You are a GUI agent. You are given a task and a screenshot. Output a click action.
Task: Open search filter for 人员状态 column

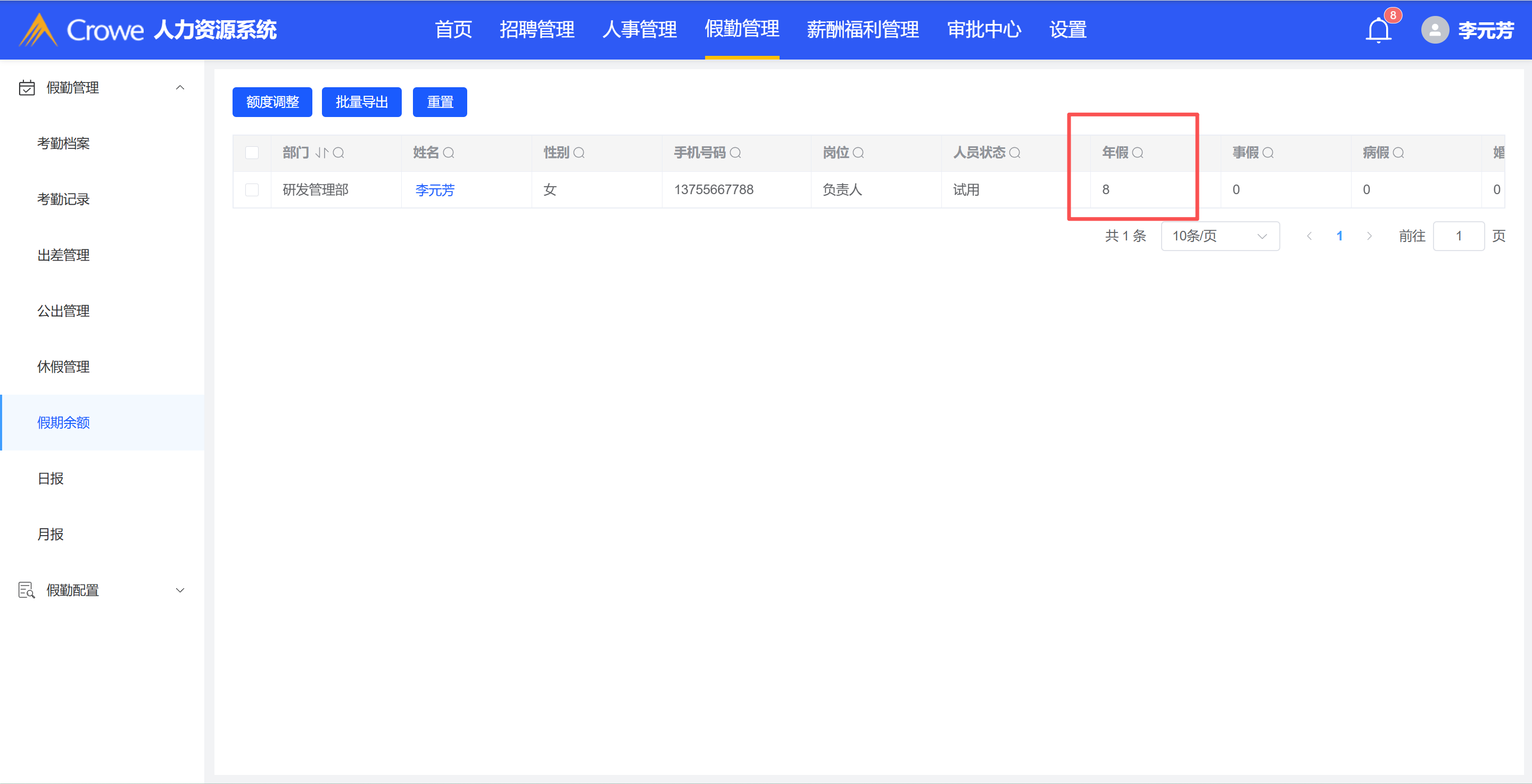tap(1015, 153)
